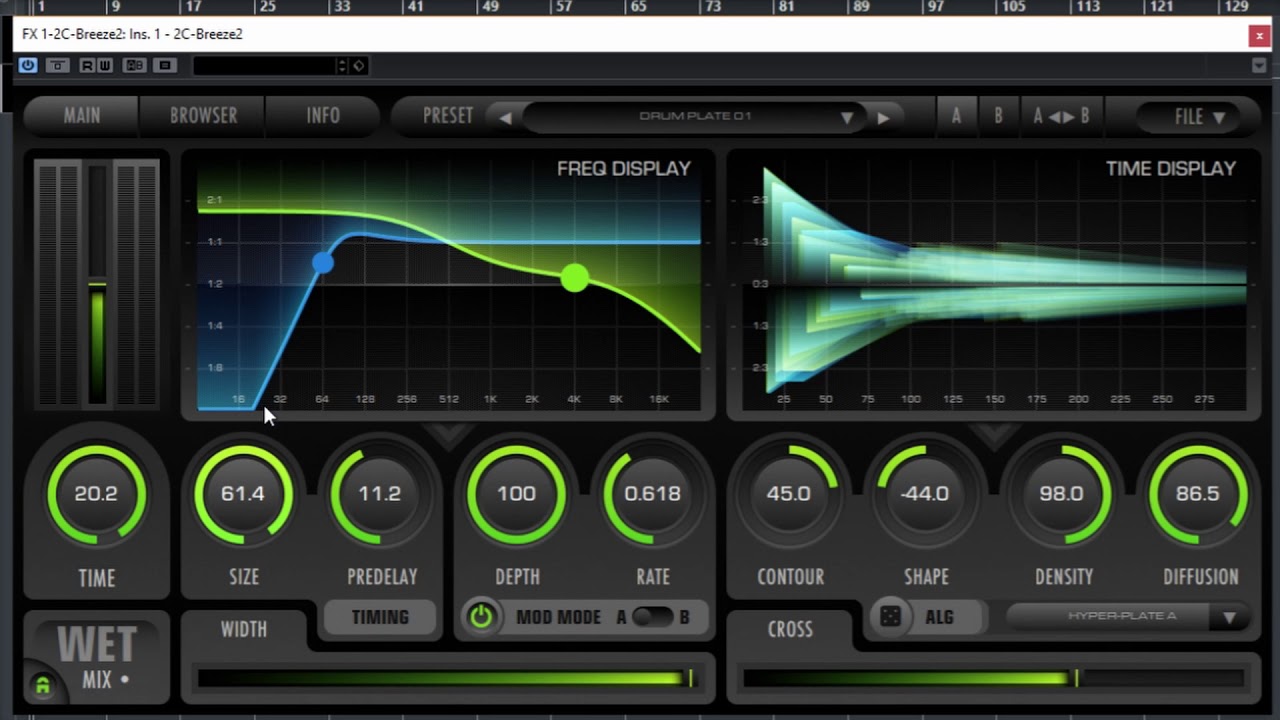This screenshot has width=1280, height=720.
Task: Click the TIMING button
Action: click(380, 617)
